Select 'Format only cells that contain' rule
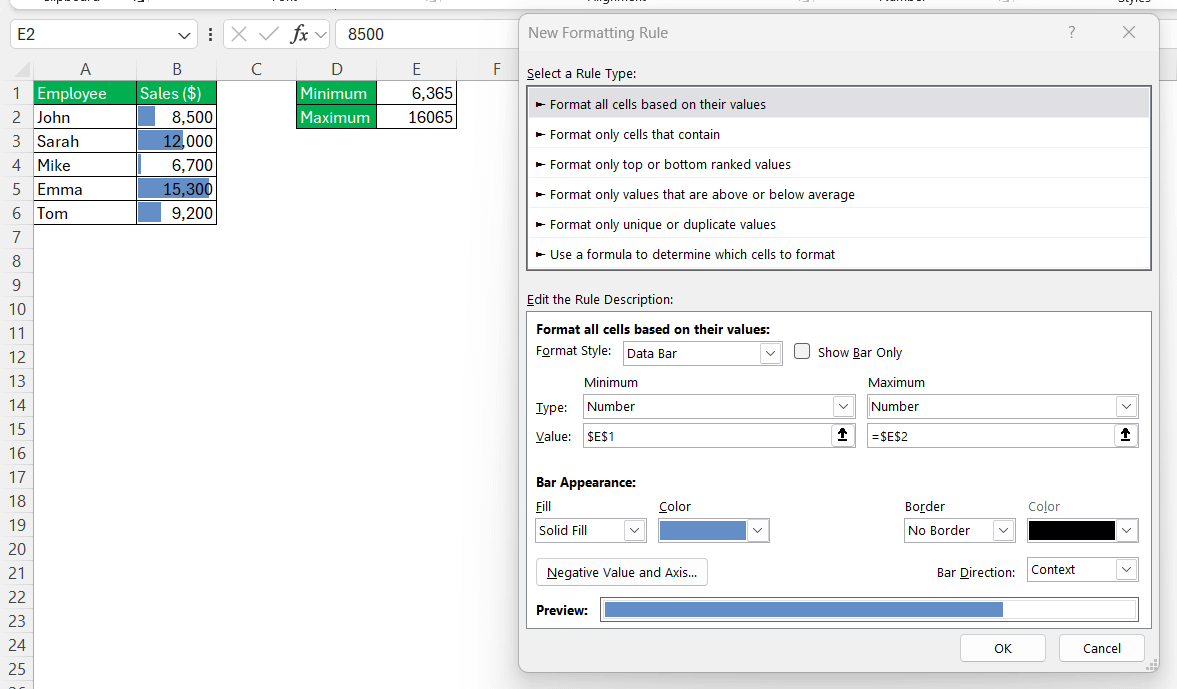The width and height of the screenshot is (1177, 689). (838, 134)
